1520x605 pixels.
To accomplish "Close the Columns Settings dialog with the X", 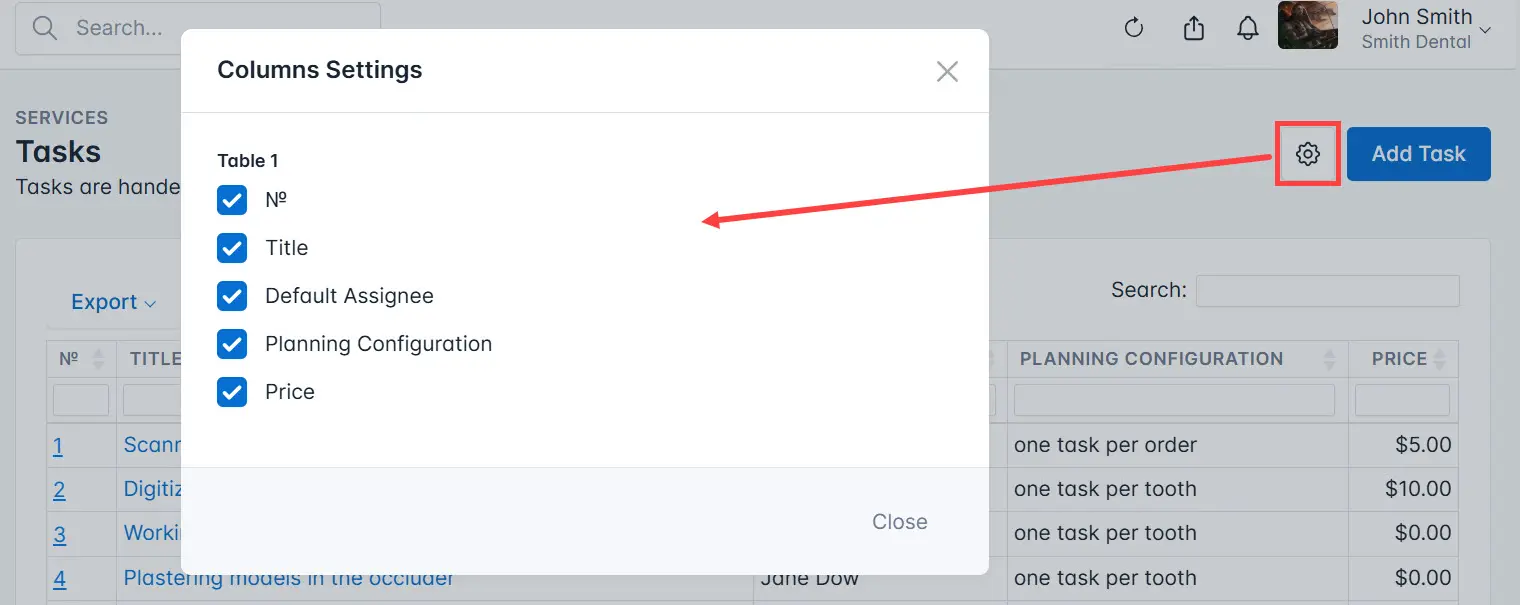I will [946, 70].
